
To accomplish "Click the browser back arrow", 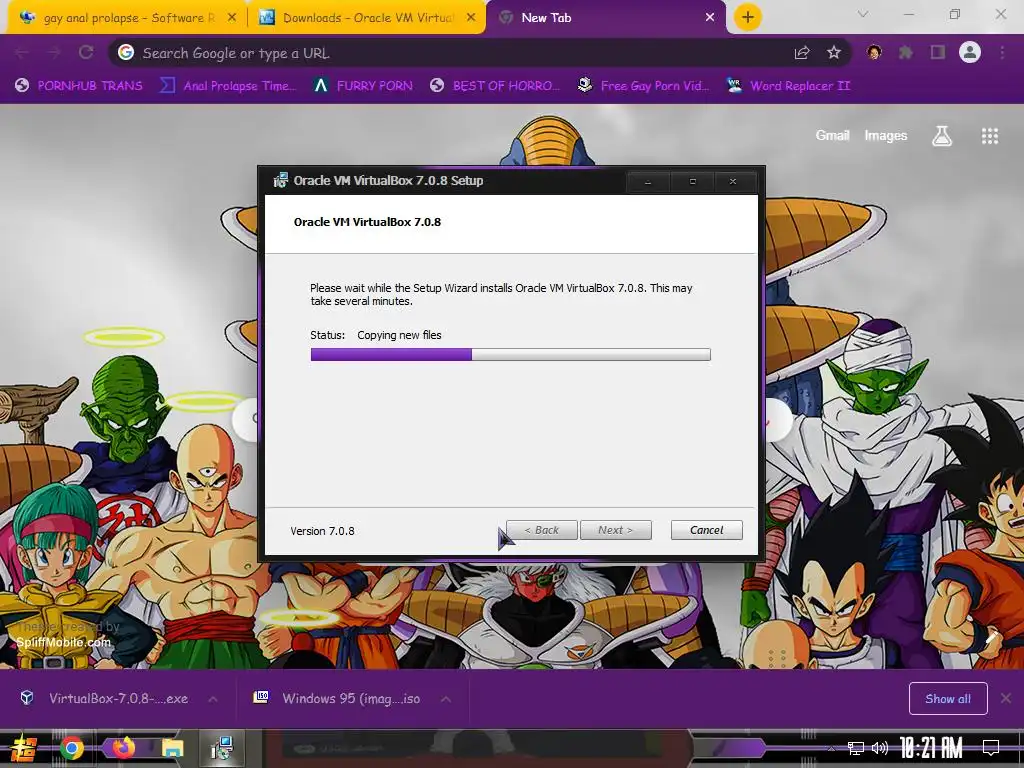I will point(22,52).
